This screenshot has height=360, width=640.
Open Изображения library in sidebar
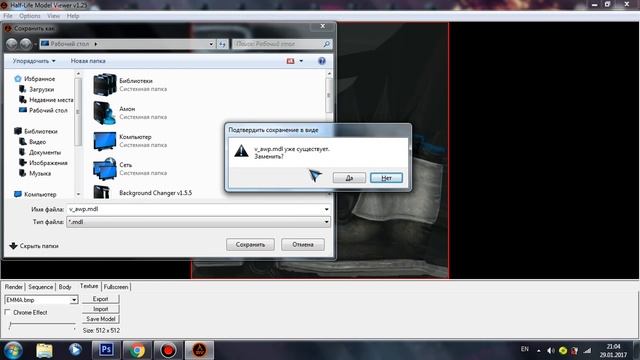tap(48, 163)
